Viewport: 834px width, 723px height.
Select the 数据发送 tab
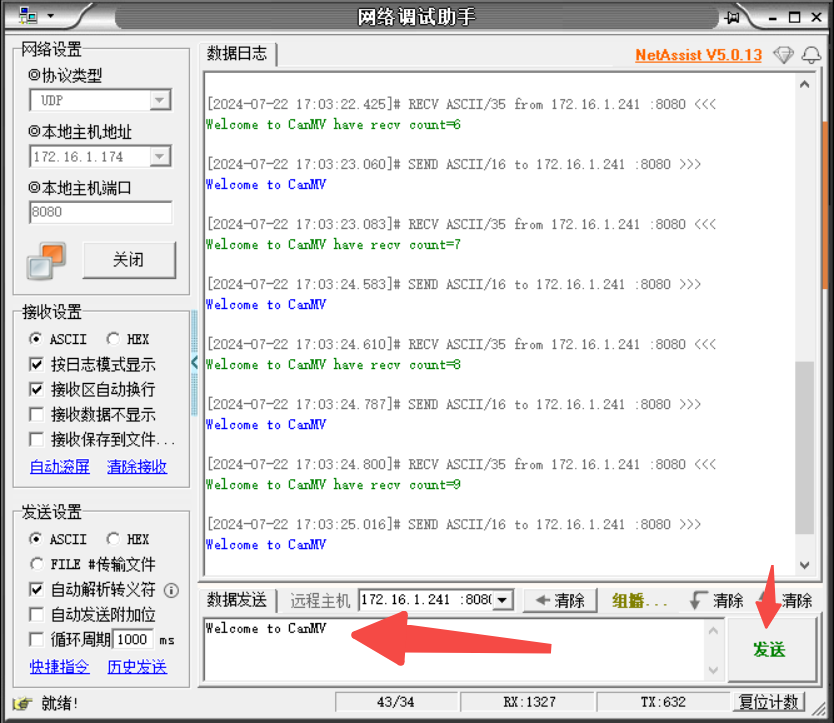point(237,600)
